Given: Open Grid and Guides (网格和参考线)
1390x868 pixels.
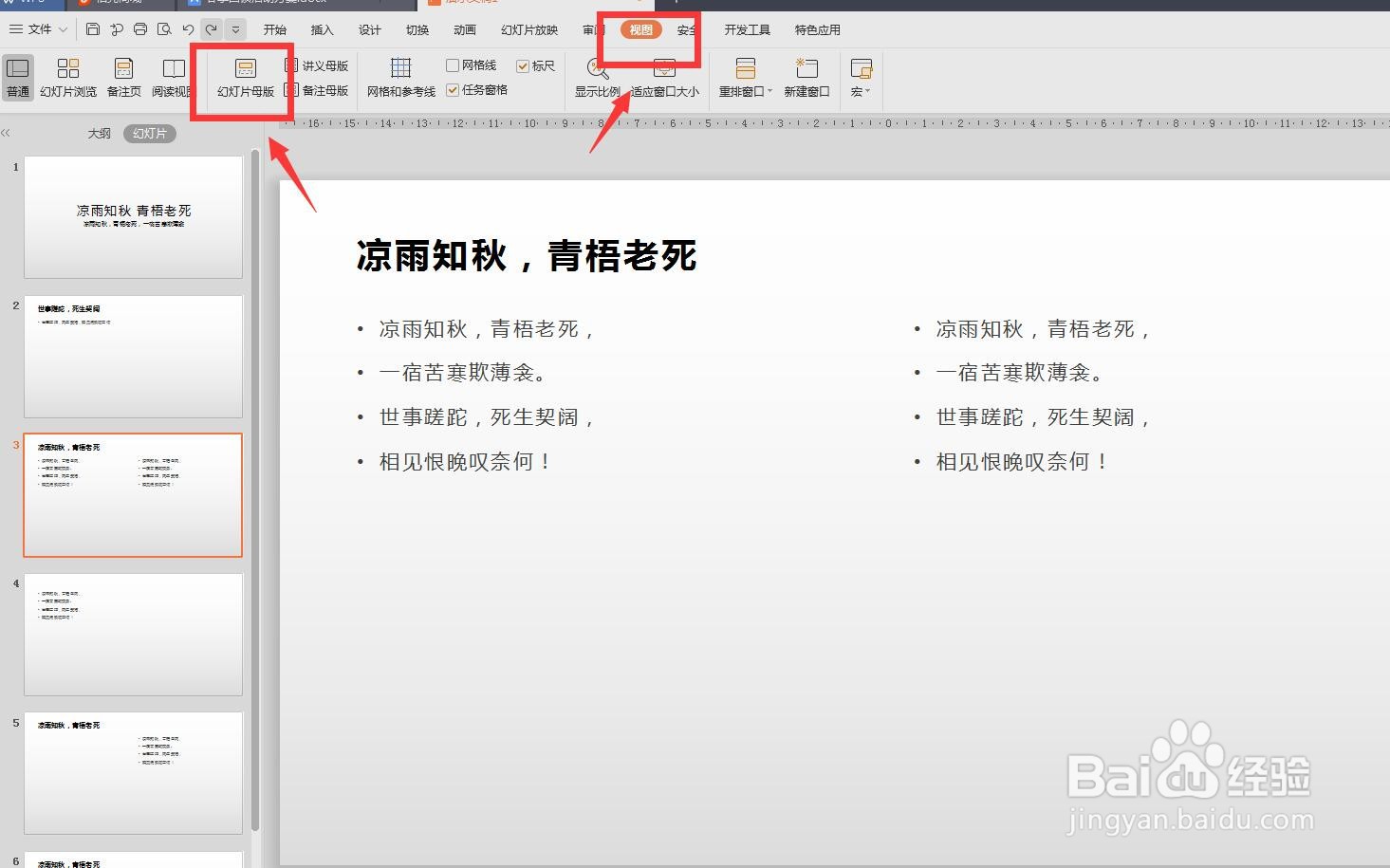Looking at the screenshot, I should [x=401, y=77].
